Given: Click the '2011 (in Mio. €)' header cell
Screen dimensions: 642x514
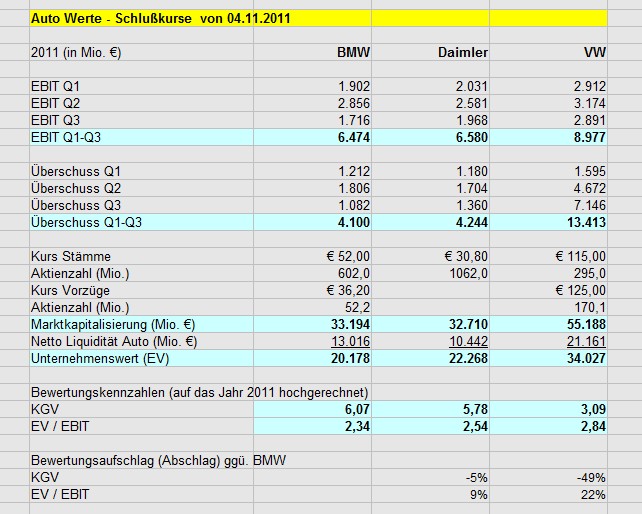Looking at the screenshot, I should (76, 52).
